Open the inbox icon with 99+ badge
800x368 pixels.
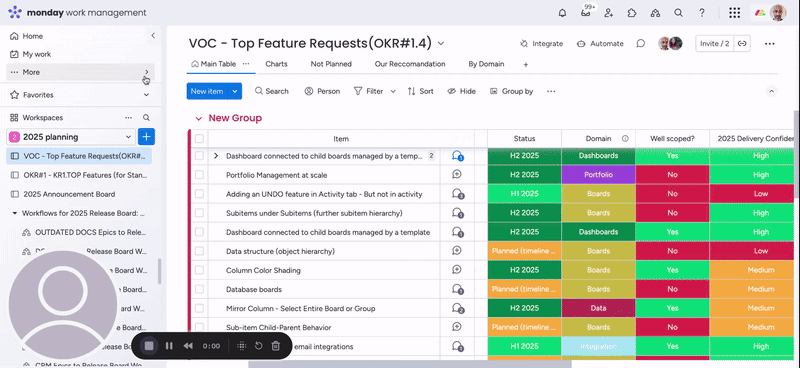(x=586, y=13)
